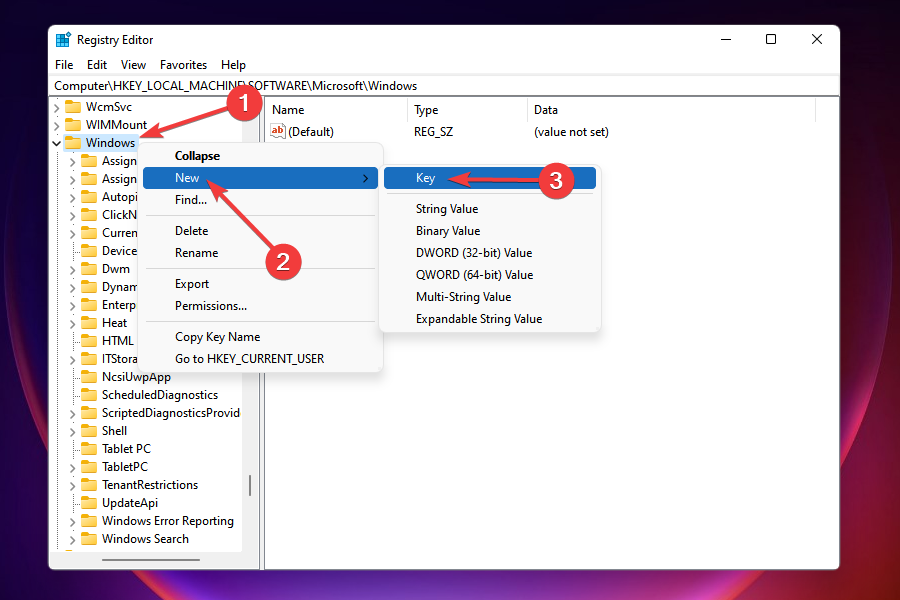
Task: Open Permissions... from the context menu
Action: click(260, 305)
